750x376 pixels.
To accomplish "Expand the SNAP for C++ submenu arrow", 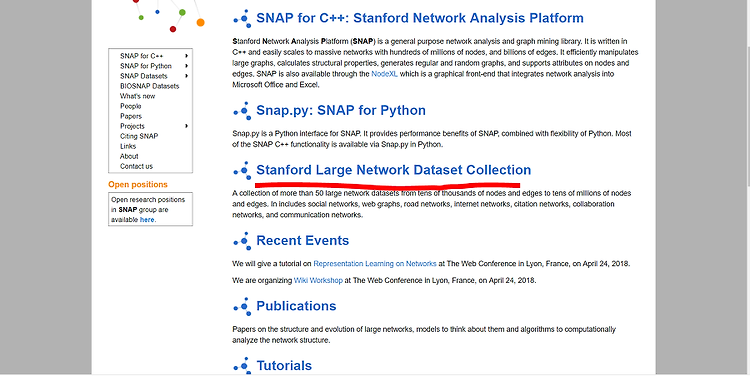I will click(x=187, y=56).
